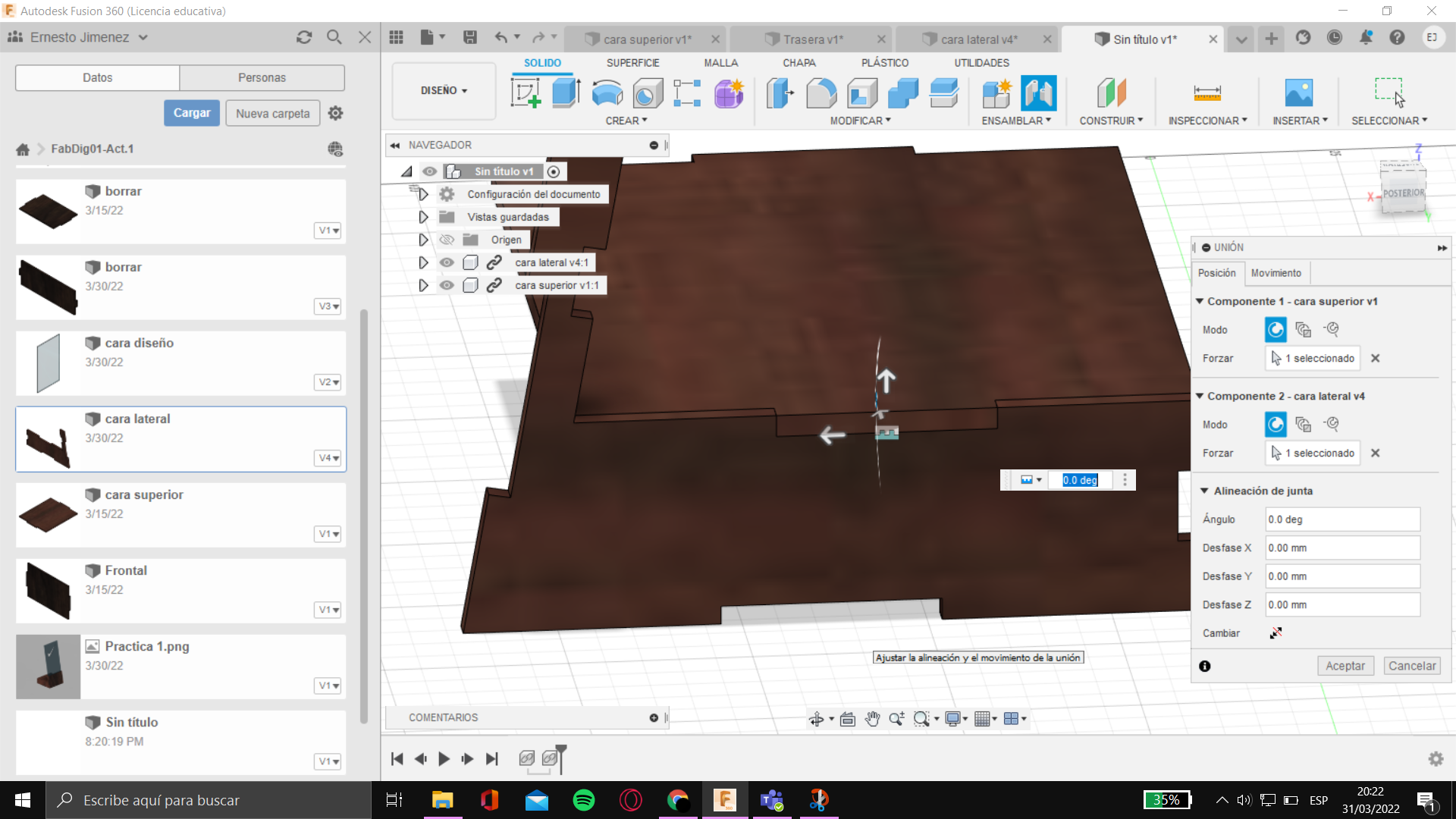
Task: Click the Cargar upload button
Action: pyautogui.click(x=192, y=113)
